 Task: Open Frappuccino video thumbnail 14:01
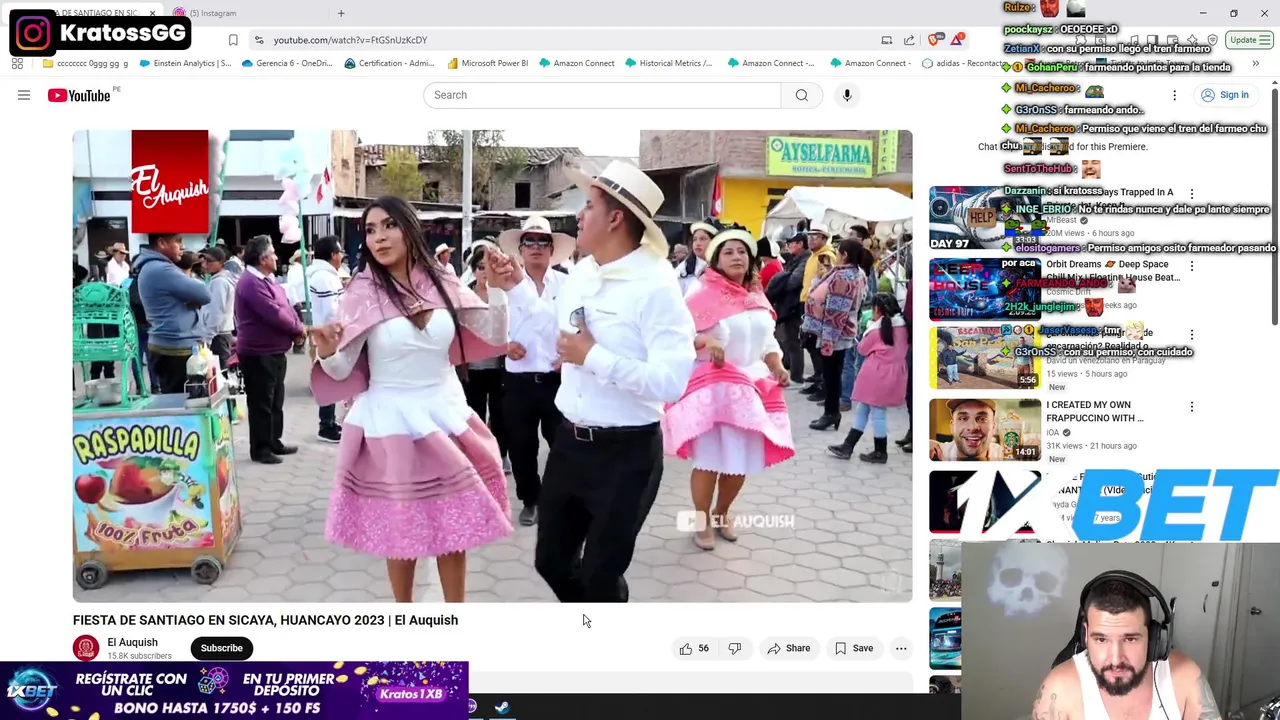pyautogui.click(x=985, y=430)
